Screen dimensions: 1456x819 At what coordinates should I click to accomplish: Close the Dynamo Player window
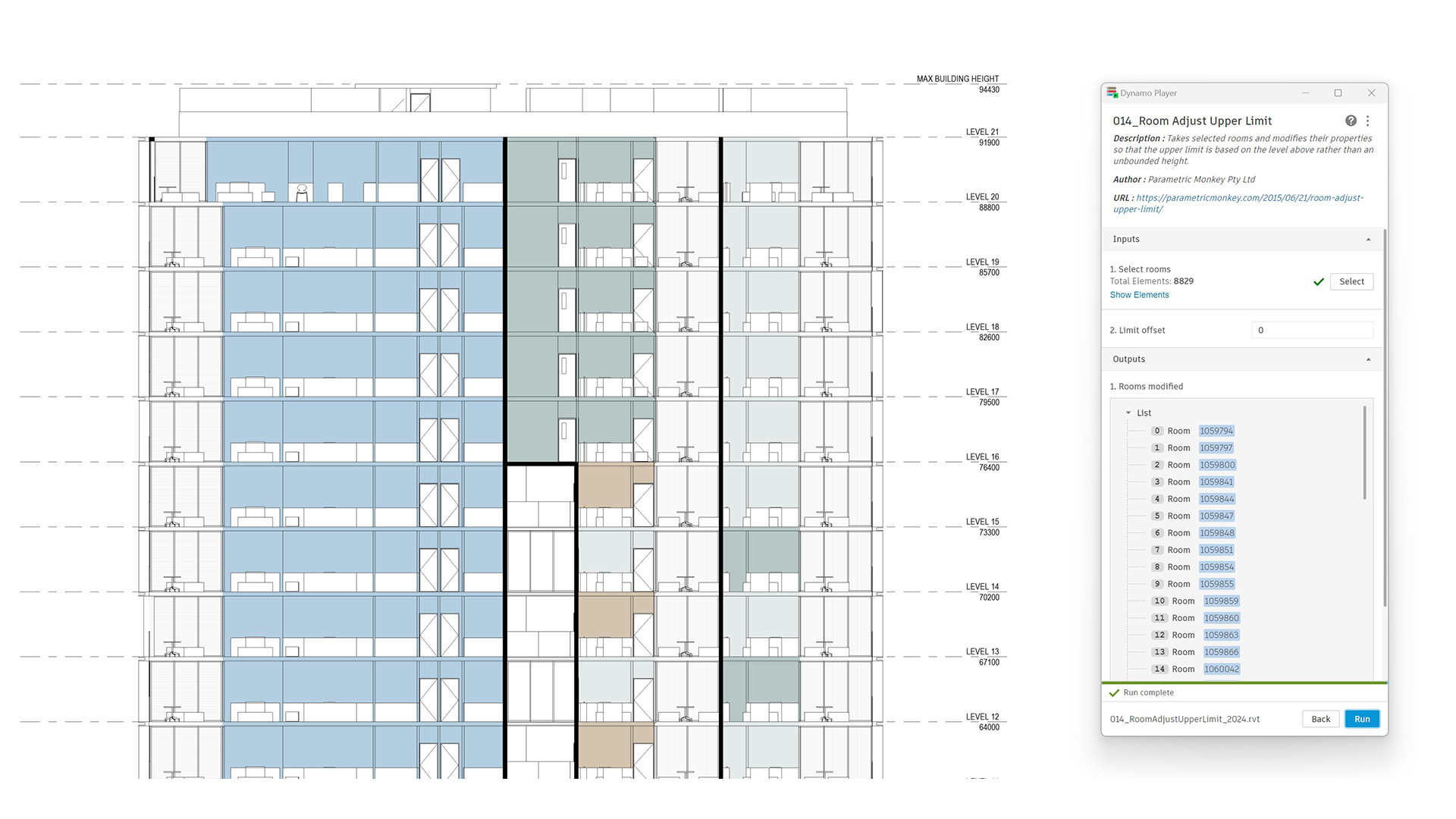click(1371, 93)
